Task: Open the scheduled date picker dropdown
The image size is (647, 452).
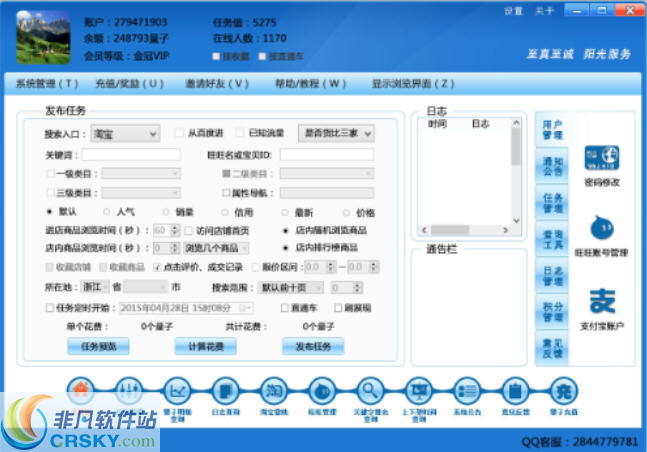Action: 246,308
